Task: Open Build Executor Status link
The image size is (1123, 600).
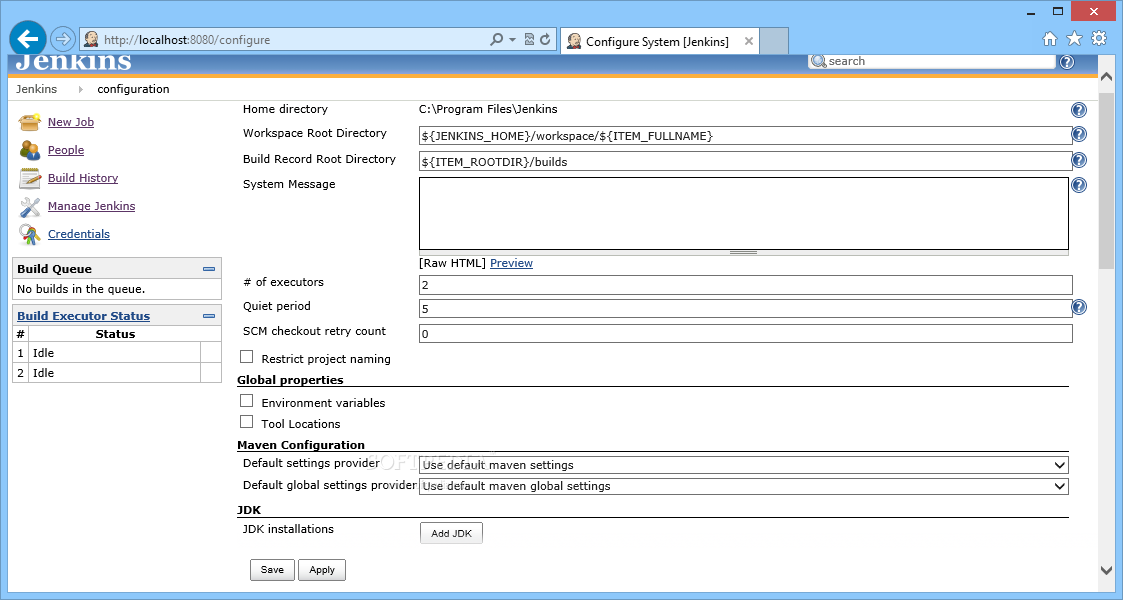Action: (x=84, y=316)
